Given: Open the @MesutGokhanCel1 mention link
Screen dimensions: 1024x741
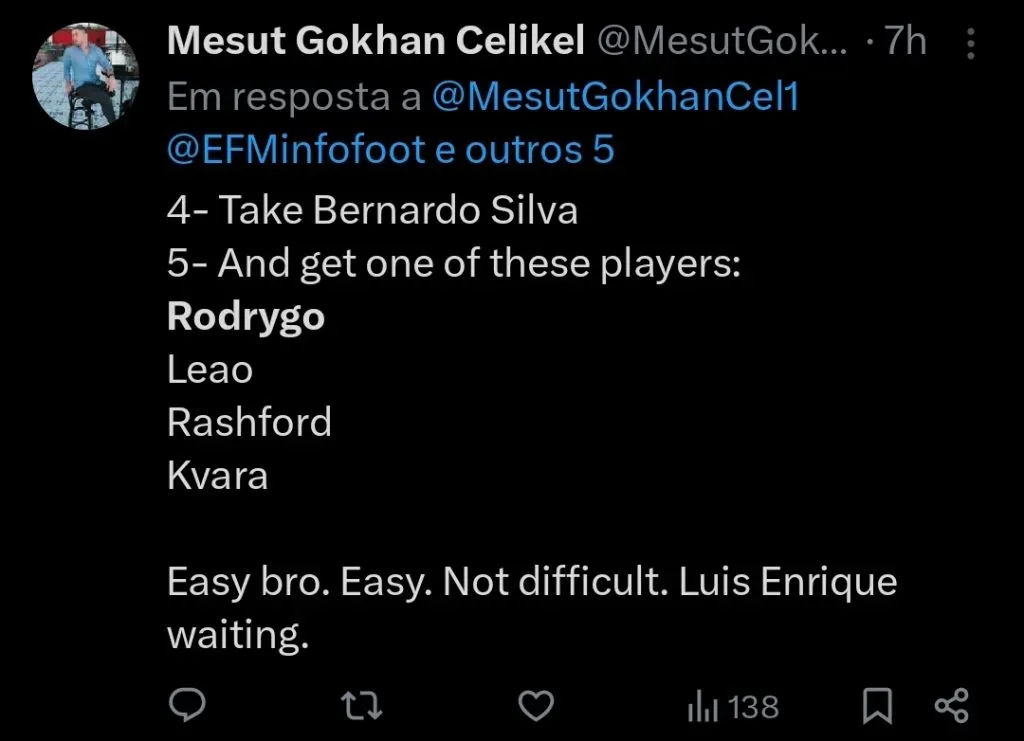Looking at the screenshot, I should pyautogui.click(x=616, y=97).
